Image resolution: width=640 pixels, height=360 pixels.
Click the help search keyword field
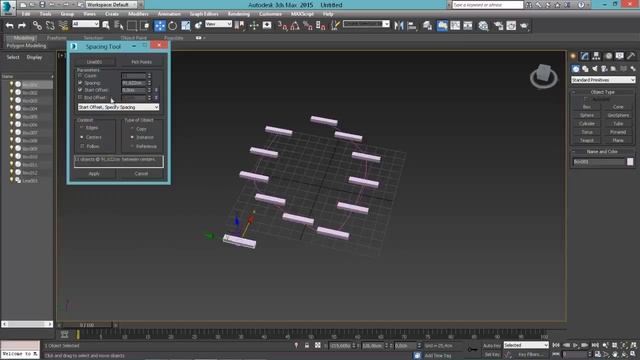[487, 5]
